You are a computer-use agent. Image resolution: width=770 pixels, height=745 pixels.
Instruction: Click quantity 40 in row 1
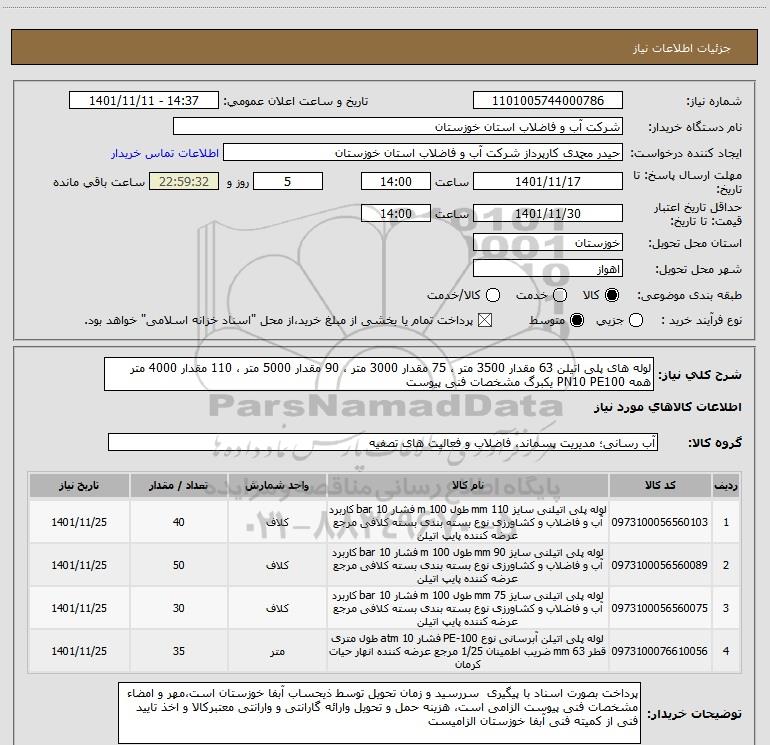179,522
